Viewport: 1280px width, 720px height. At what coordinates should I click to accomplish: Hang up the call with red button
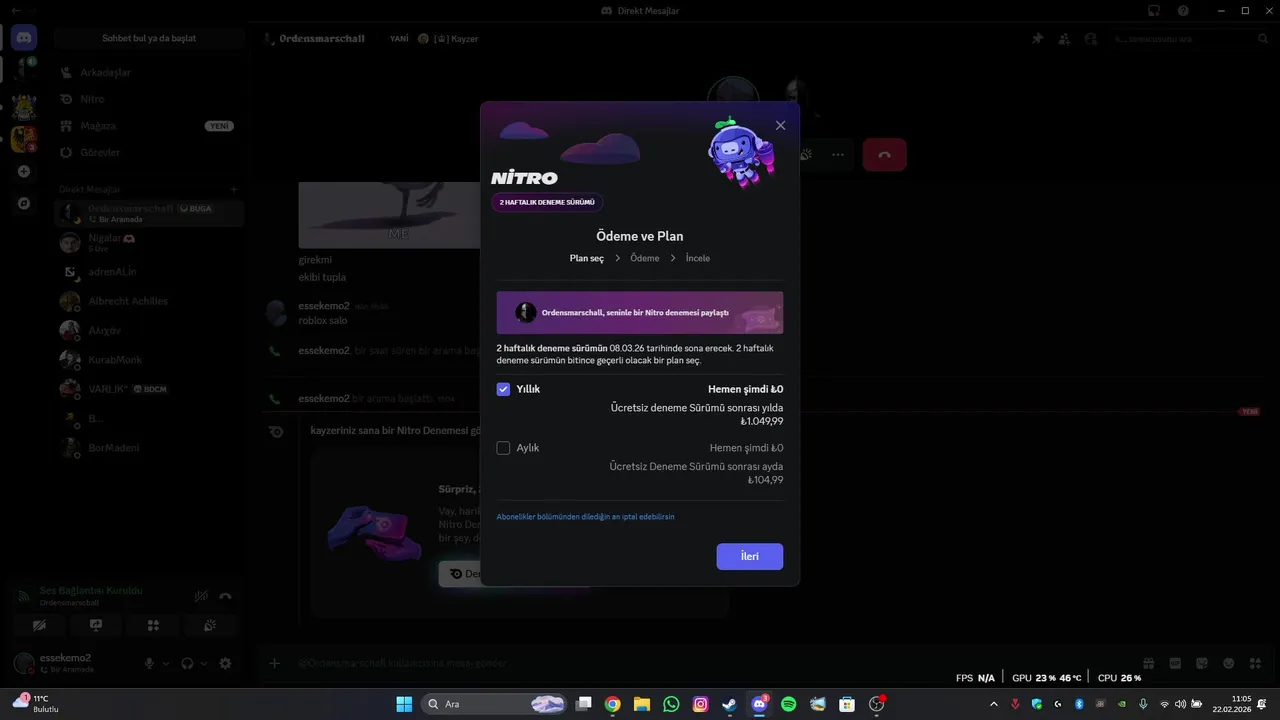884,155
